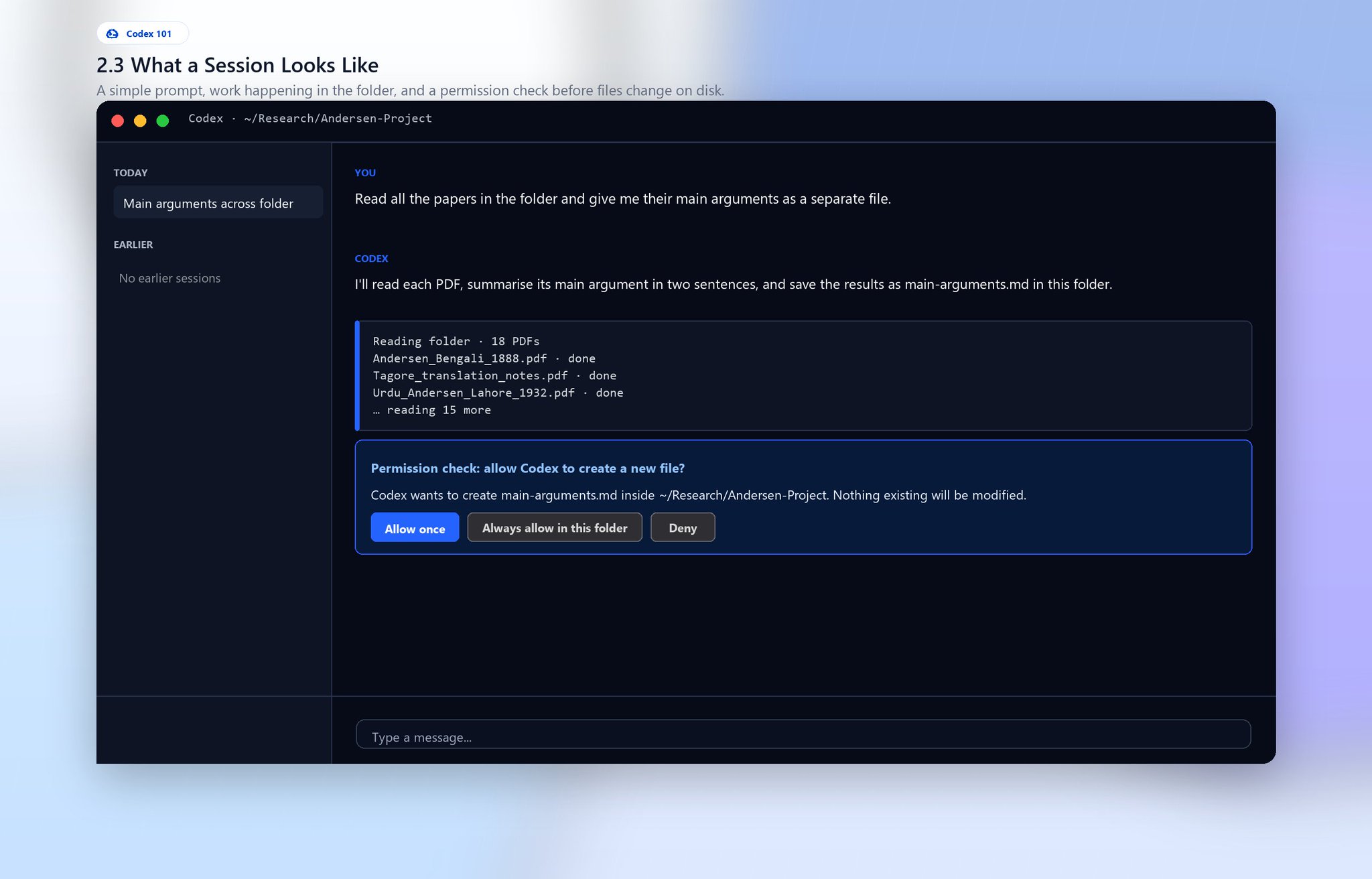The height and width of the screenshot is (879, 1372).
Task: Click Allow once button
Action: (415, 528)
